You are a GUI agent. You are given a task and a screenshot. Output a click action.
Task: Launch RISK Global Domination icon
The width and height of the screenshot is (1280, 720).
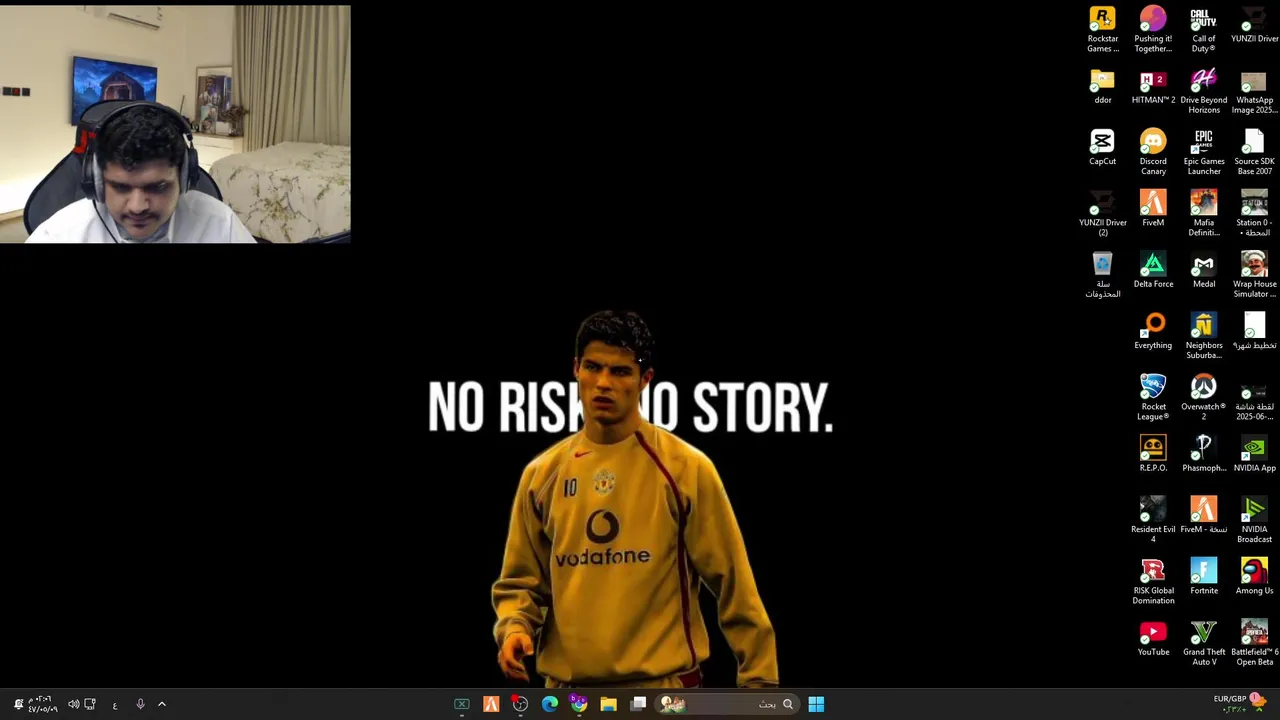tap(1153, 581)
